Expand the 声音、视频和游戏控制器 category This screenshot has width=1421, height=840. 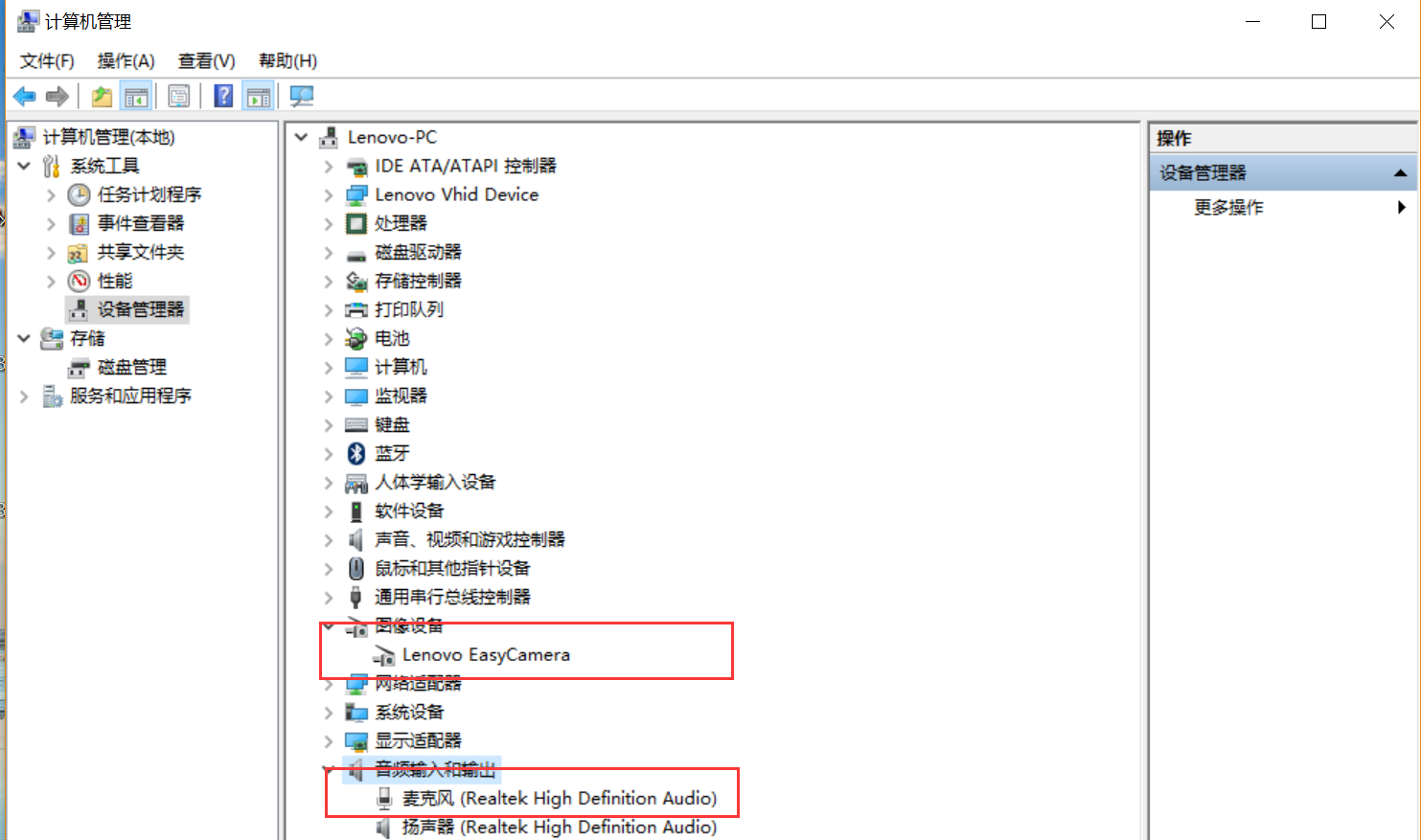[x=329, y=540]
